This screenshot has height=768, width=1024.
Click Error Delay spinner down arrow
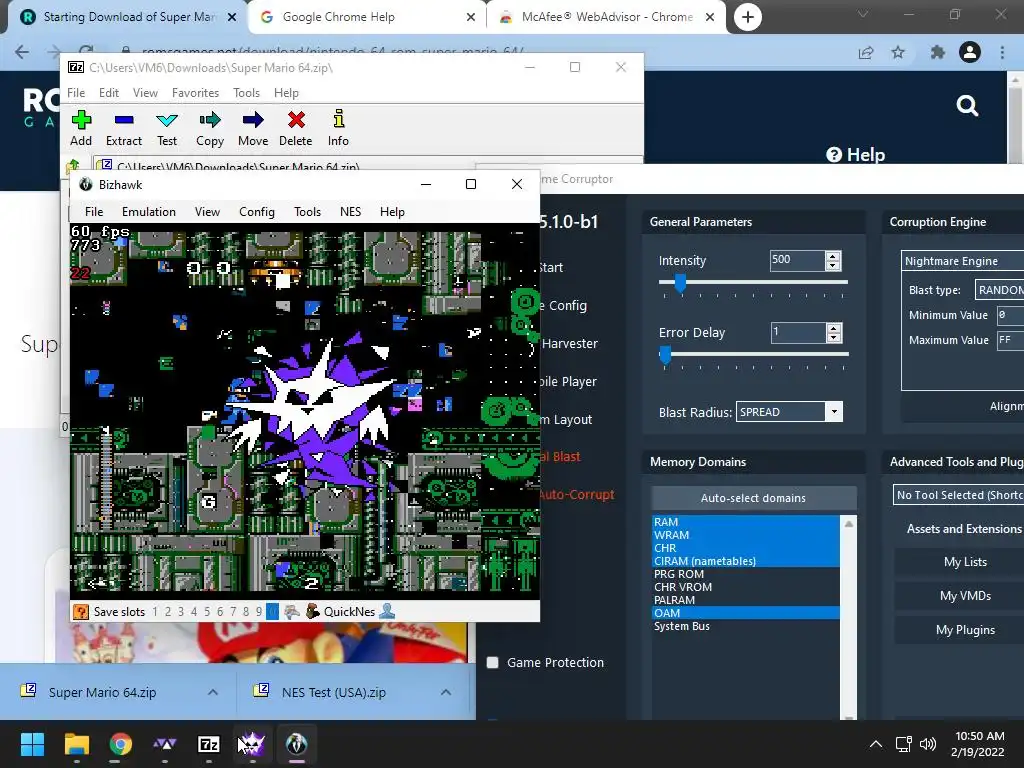point(833,338)
